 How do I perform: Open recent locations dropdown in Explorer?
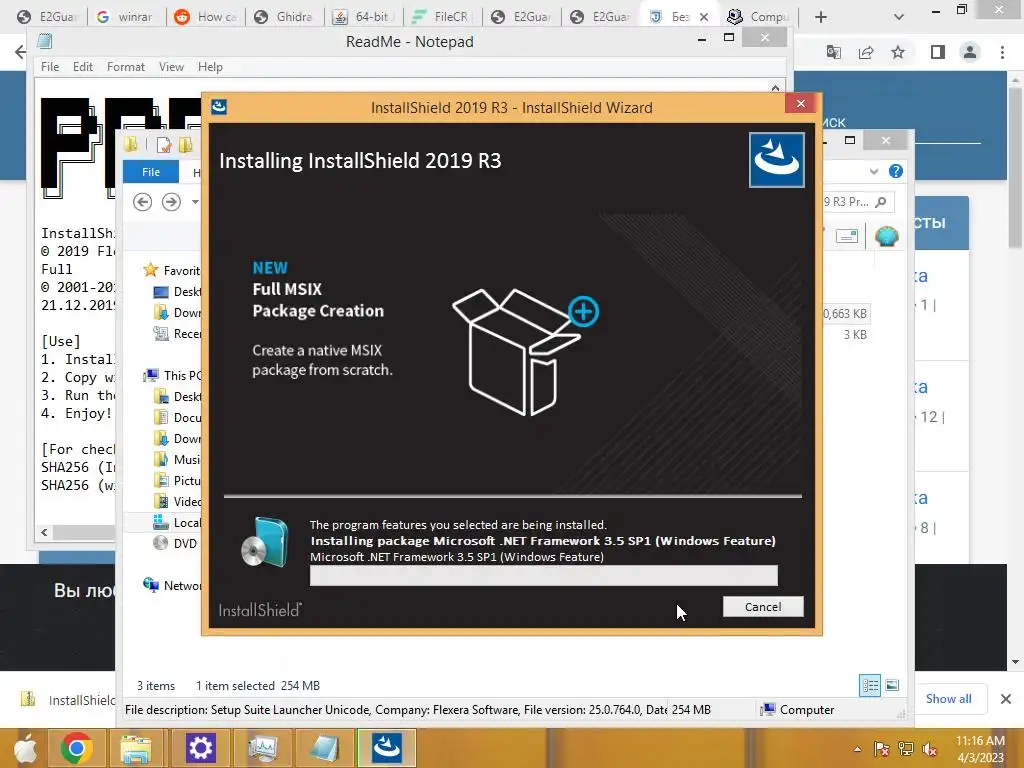coord(195,202)
